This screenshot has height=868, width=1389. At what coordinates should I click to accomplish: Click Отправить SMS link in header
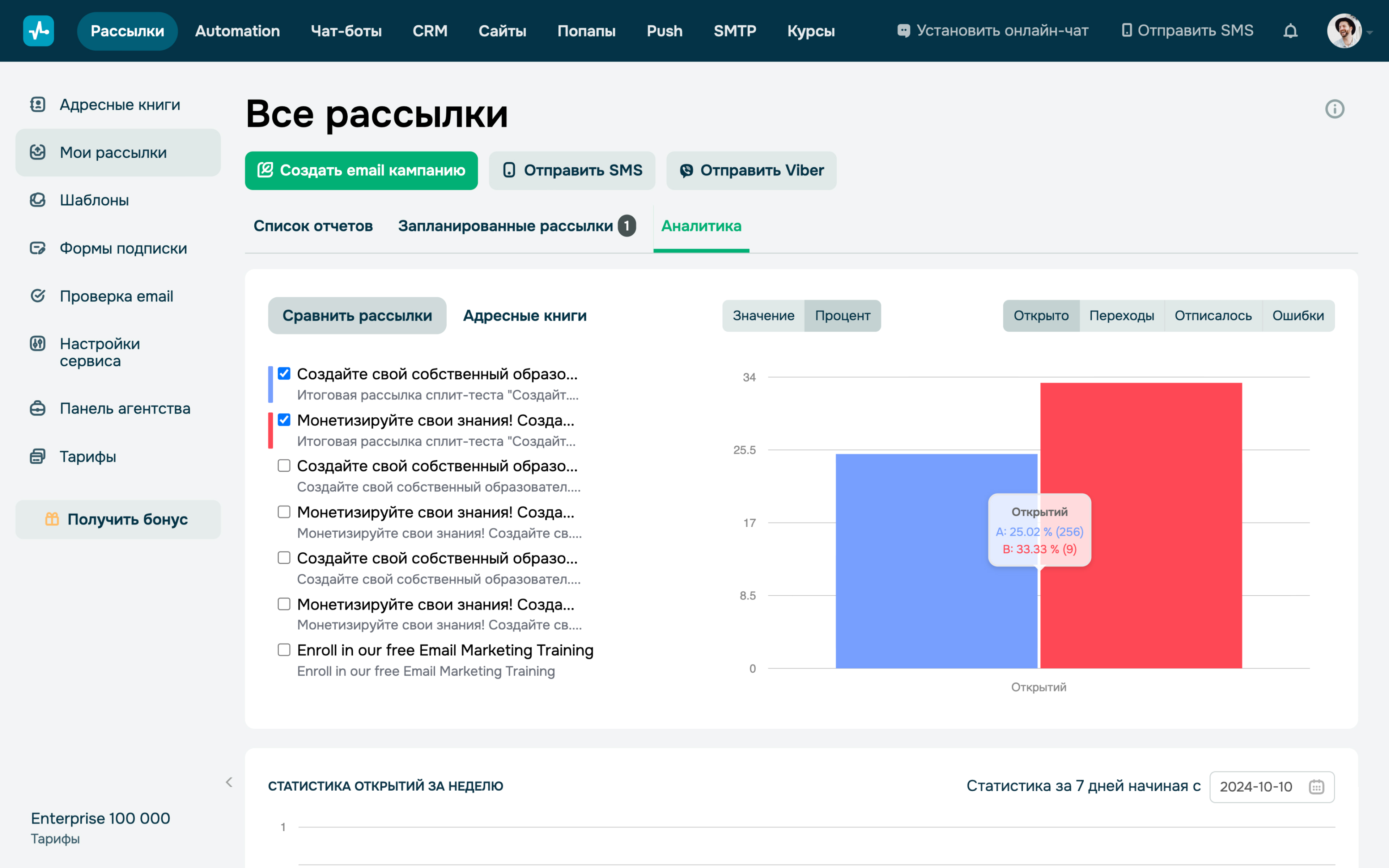[1187, 30]
